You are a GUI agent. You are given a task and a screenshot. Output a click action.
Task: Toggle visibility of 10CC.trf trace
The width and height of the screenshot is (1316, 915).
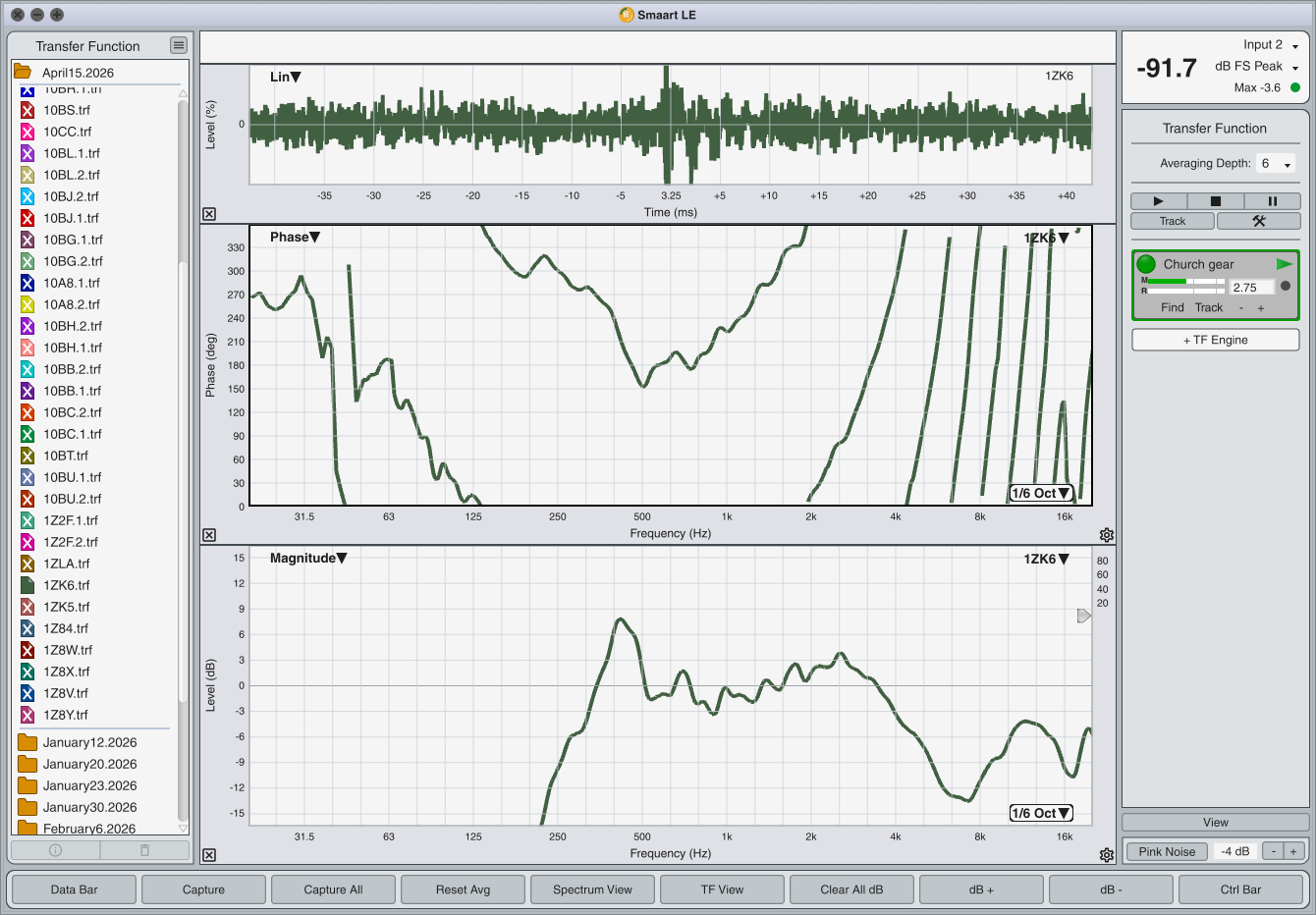point(27,132)
